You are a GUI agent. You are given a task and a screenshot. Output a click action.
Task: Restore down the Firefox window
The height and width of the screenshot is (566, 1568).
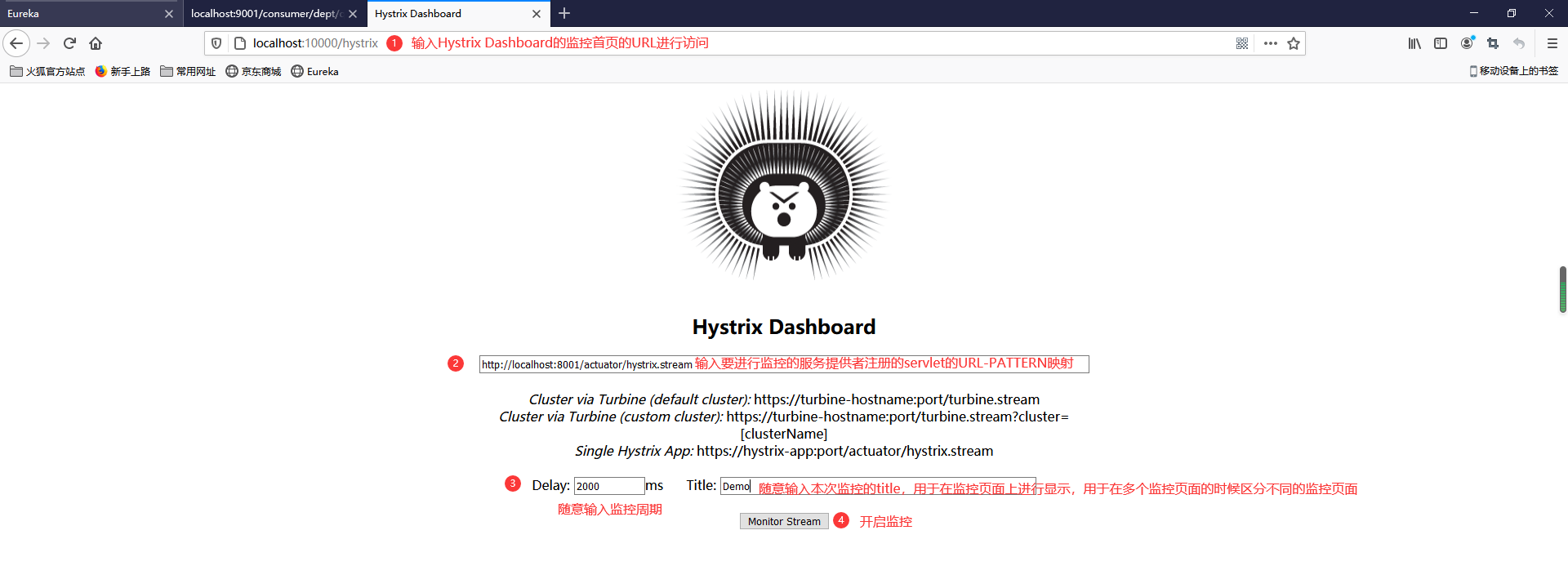[1512, 13]
